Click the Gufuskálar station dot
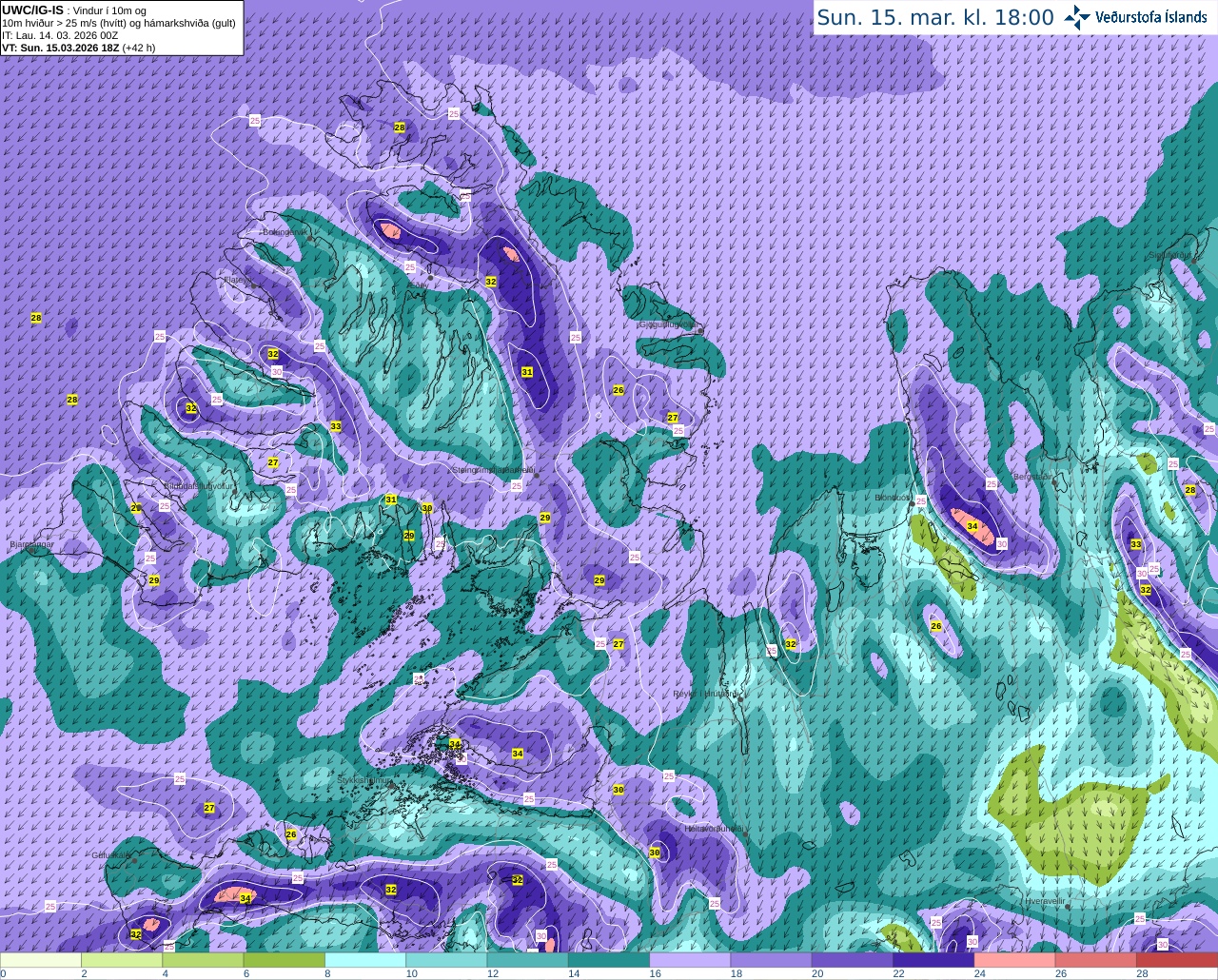Viewport: 1218px width, 980px height. 134,860
